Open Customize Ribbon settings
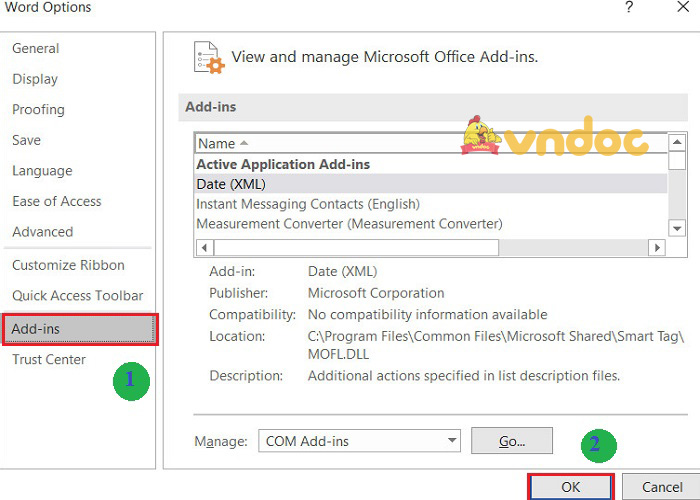Screen dimensions: 700x500 [68, 265]
